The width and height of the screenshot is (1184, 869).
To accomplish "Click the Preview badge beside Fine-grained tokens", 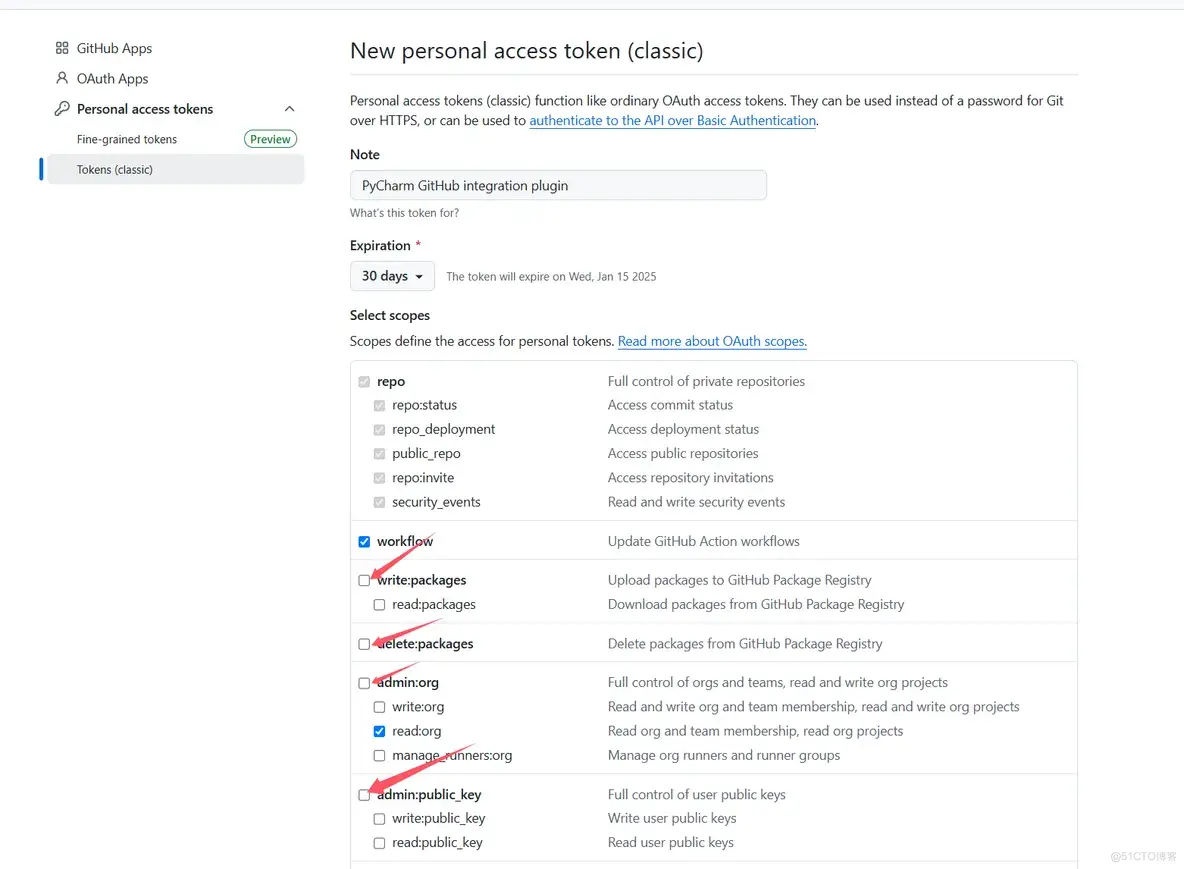I will pos(270,139).
